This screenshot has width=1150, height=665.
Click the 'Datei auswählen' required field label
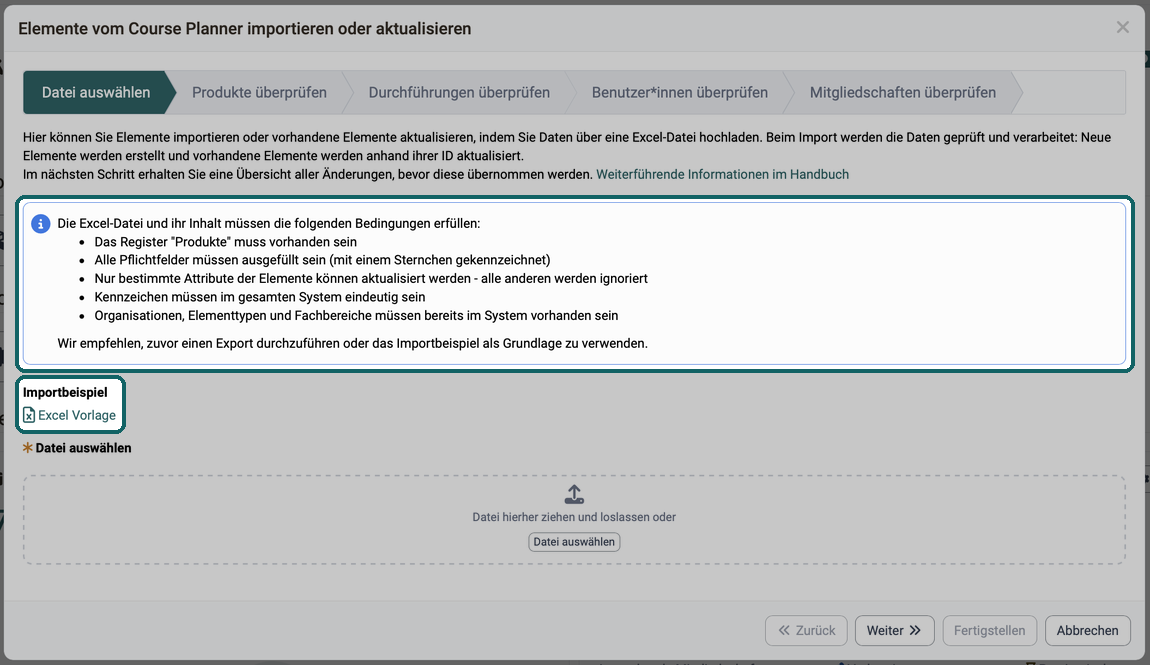tap(83, 448)
